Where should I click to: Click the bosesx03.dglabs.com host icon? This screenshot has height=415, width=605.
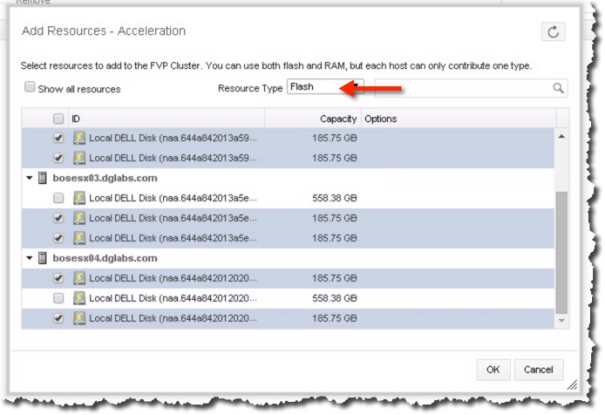click(42, 178)
